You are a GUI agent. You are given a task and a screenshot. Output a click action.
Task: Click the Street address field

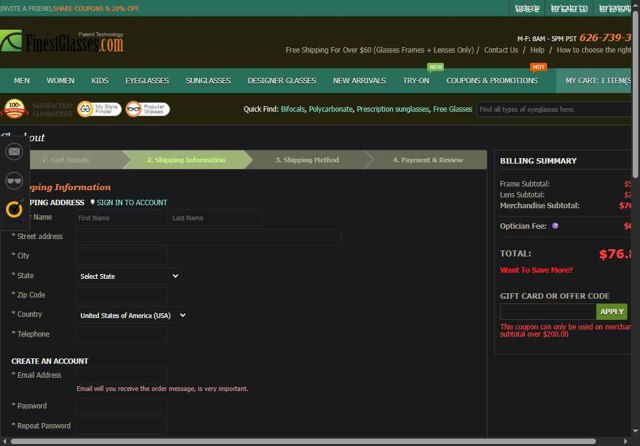click(208, 237)
